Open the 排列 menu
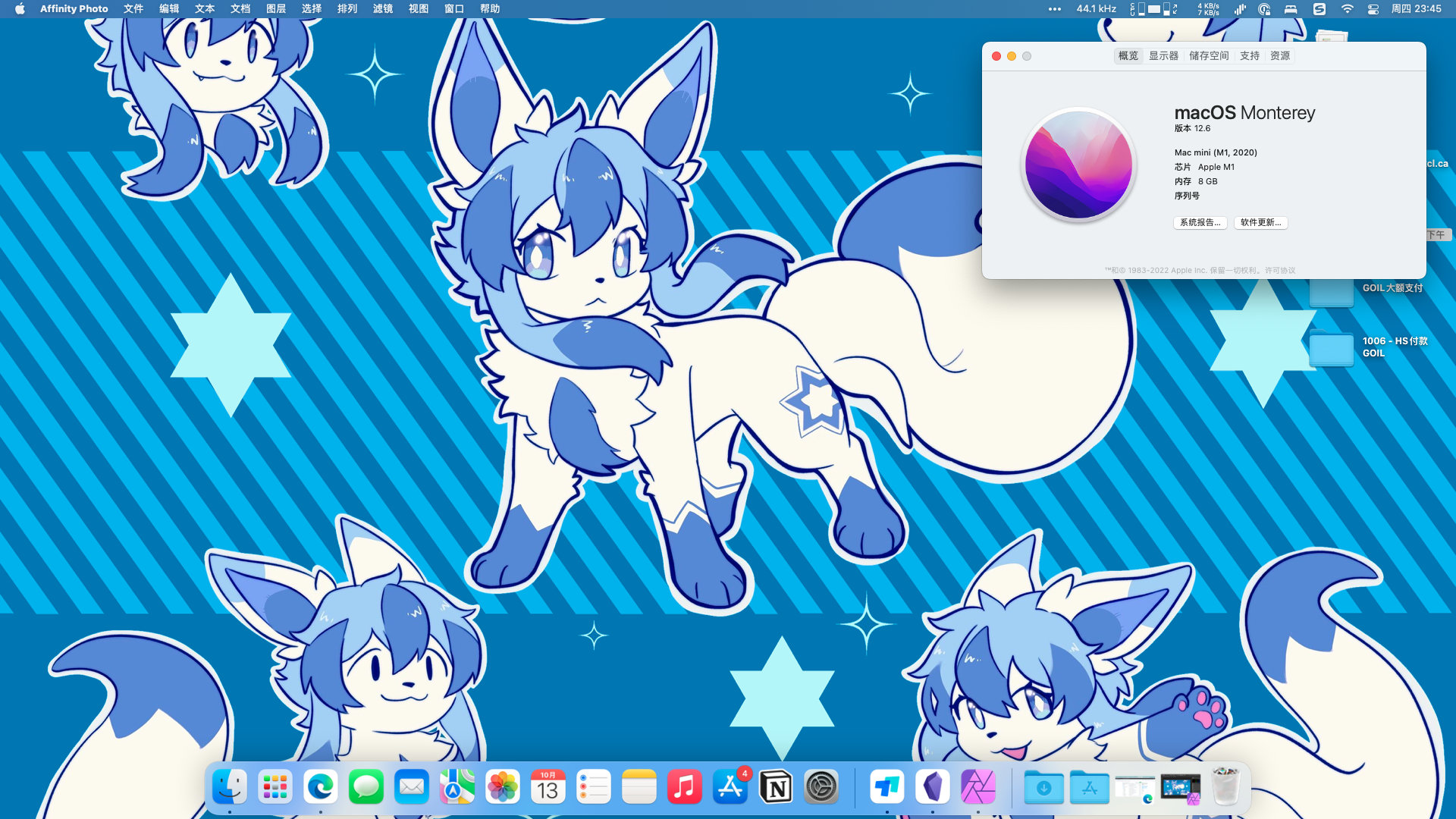The image size is (1456, 819). coord(347,9)
